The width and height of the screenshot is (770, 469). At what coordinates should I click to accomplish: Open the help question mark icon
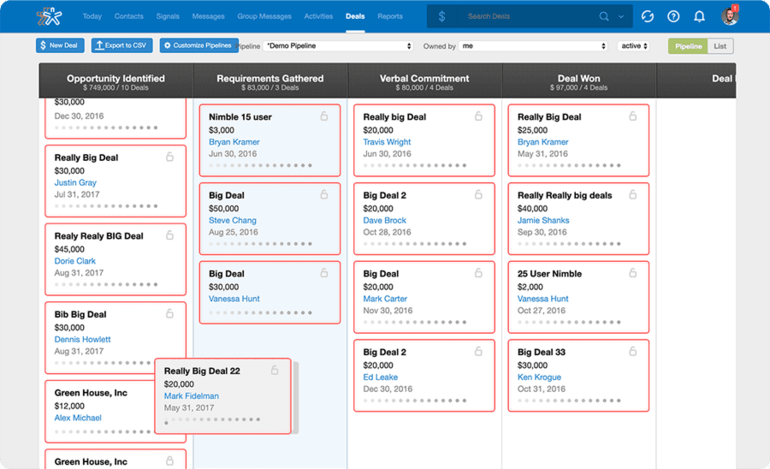pos(673,16)
